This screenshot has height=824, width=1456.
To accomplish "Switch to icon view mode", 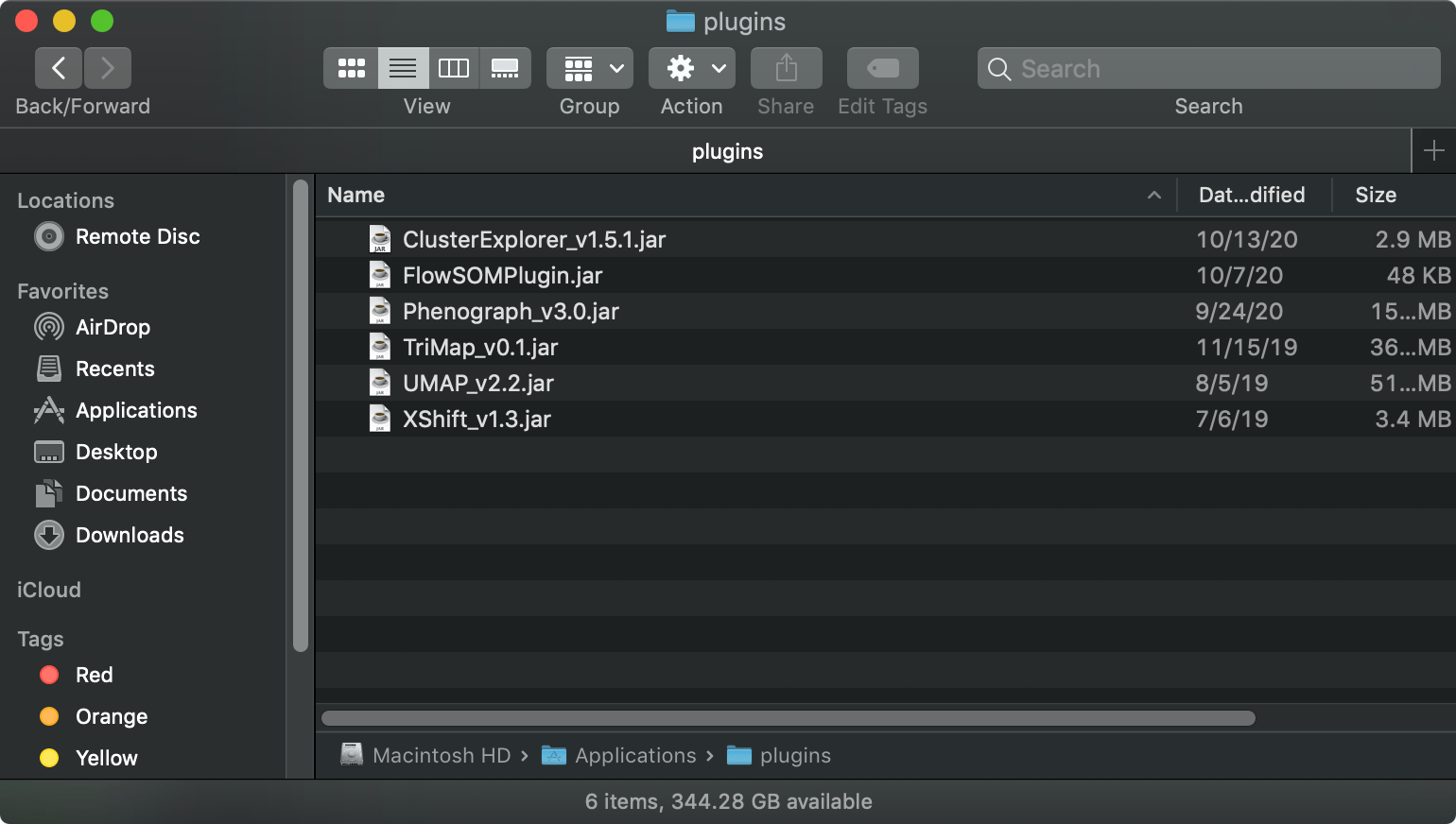I will pyautogui.click(x=351, y=67).
